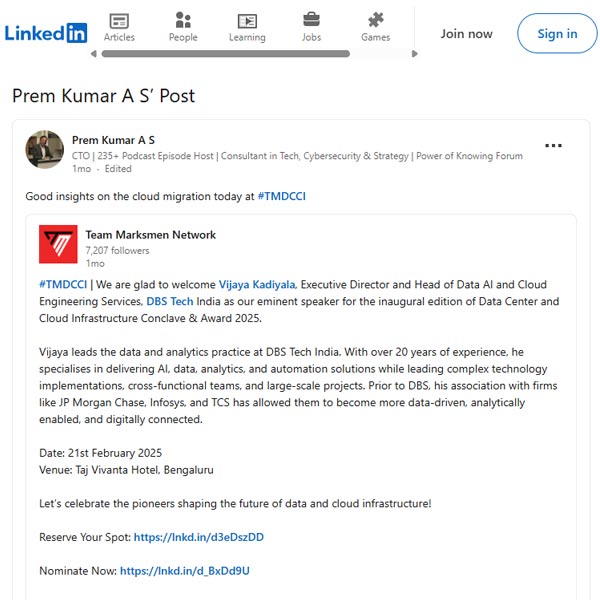Click the right arrow of nav scrollbar
Viewport: 600px width, 600px height.
[x=414, y=54]
